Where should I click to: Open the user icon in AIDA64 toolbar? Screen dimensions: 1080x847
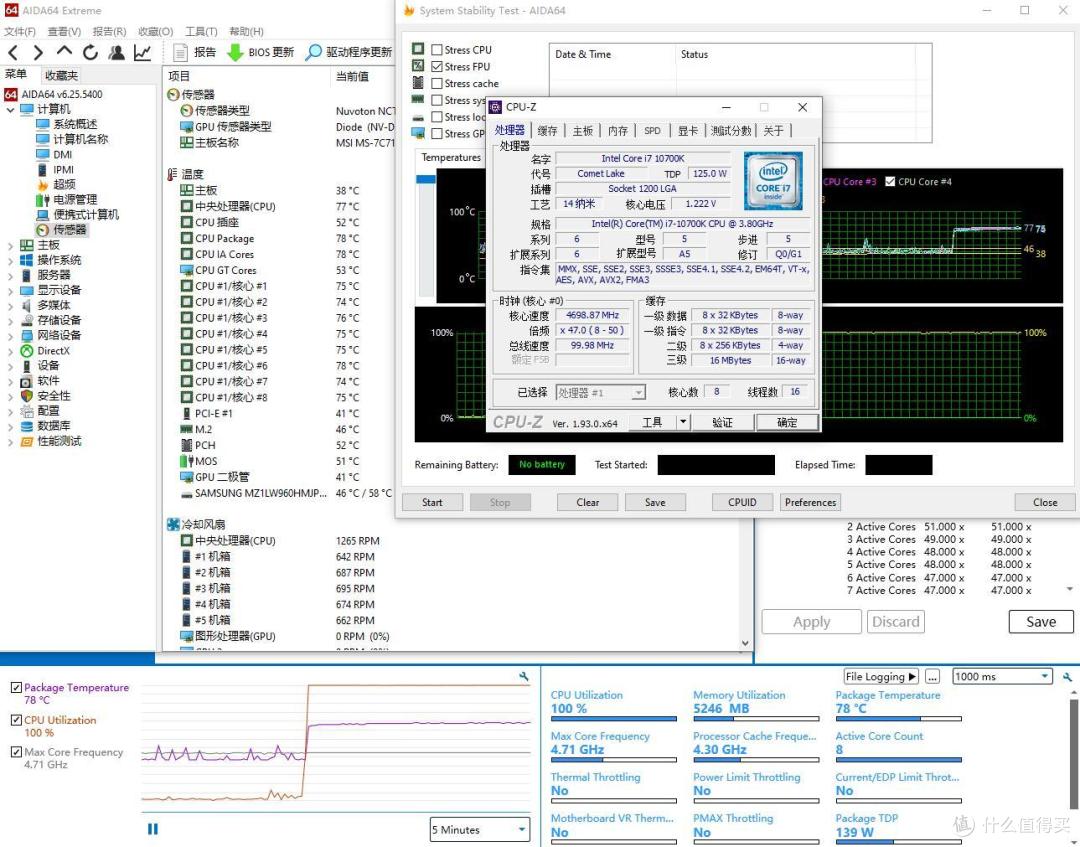click(x=116, y=53)
